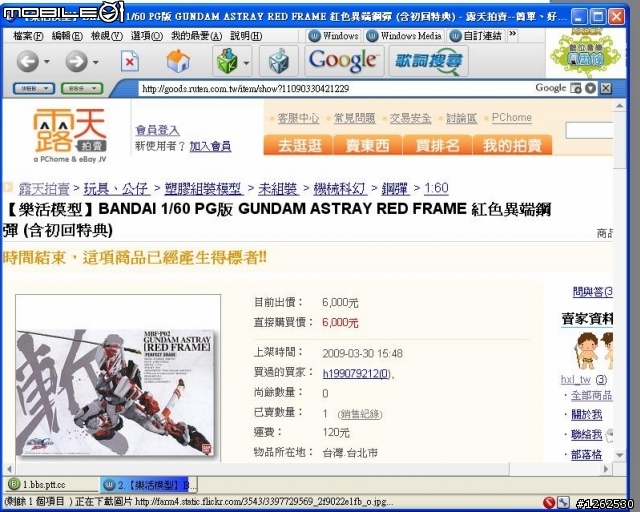Open search engine options icon beside Google
The height and width of the screenshot is (512, 640).
pyautogui.click(x=576, y=88)
